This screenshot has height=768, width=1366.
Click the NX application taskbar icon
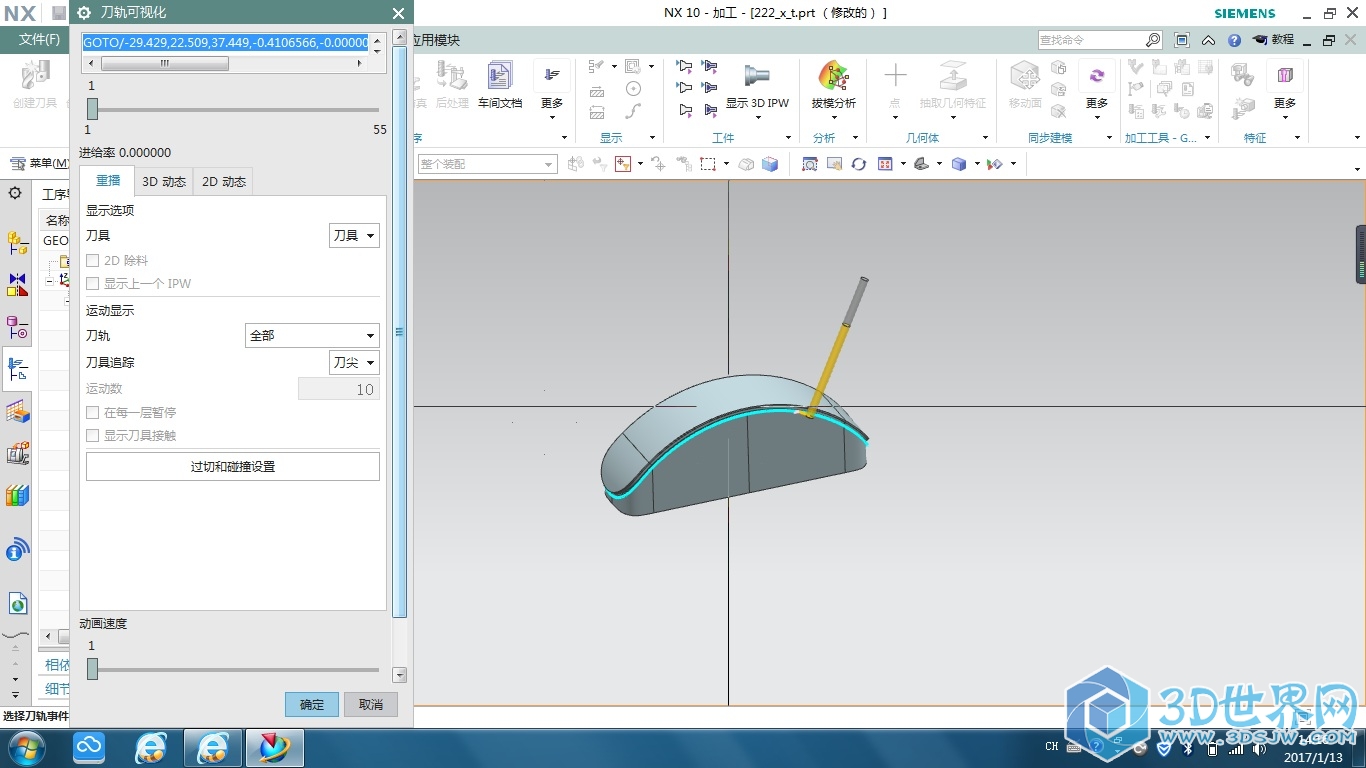click(x=275, y=748)
